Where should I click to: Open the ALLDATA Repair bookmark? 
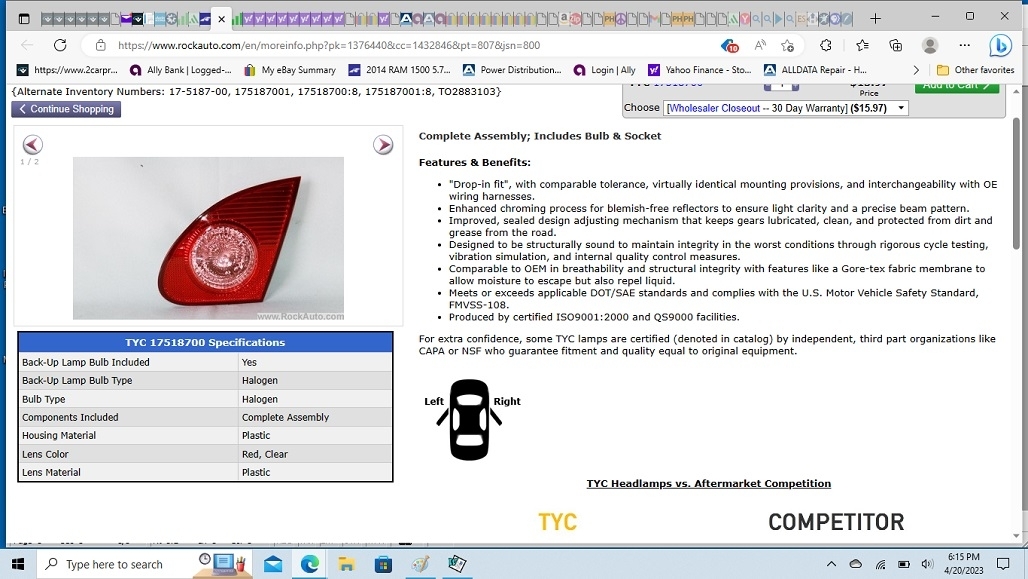tap(815, 70)
